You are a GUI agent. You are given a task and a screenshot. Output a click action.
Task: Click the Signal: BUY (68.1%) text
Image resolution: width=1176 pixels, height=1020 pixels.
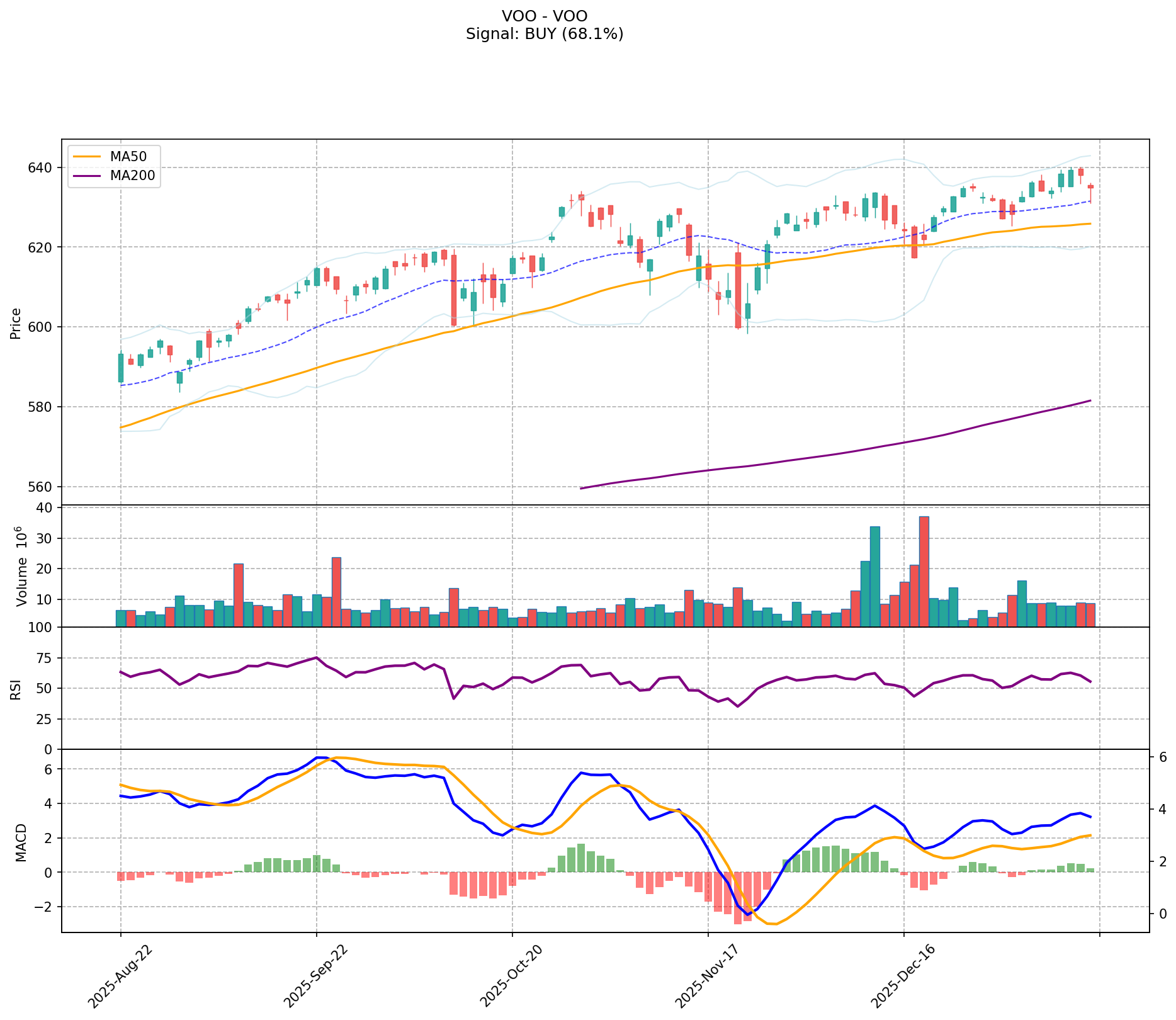click(x=545, y=34)
